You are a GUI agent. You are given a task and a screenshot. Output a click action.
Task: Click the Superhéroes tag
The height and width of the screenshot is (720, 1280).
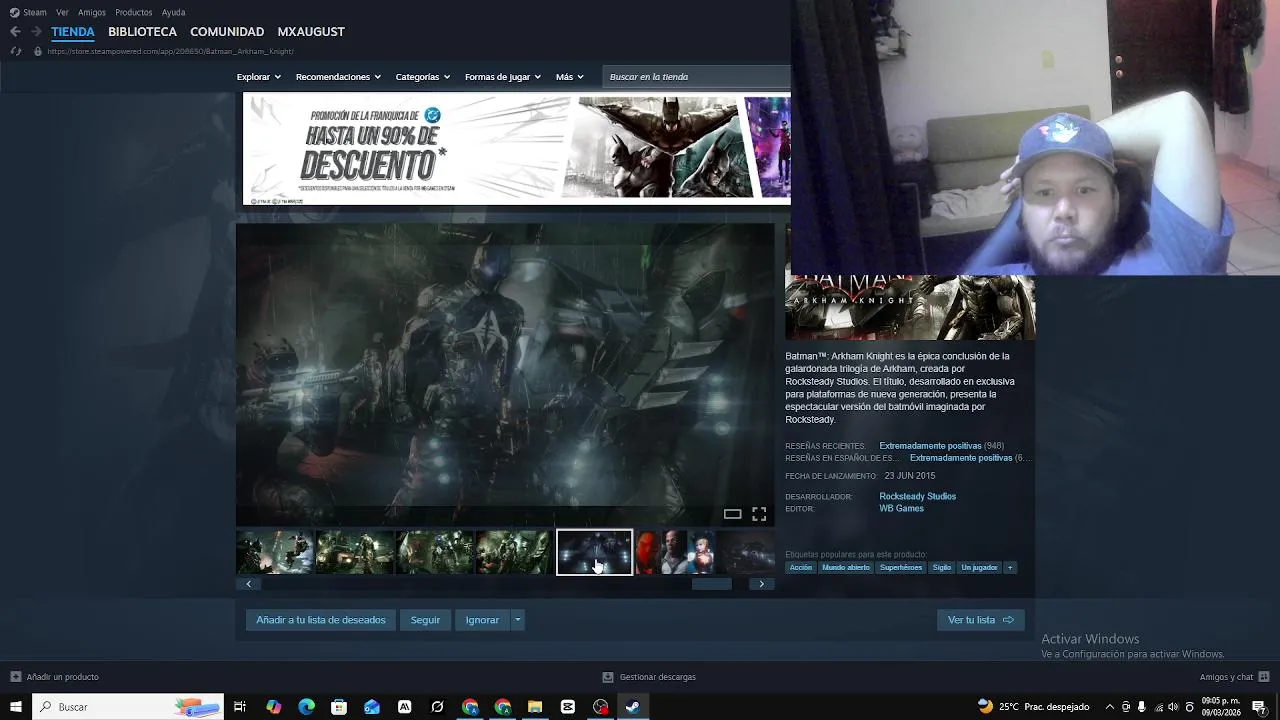901,567
